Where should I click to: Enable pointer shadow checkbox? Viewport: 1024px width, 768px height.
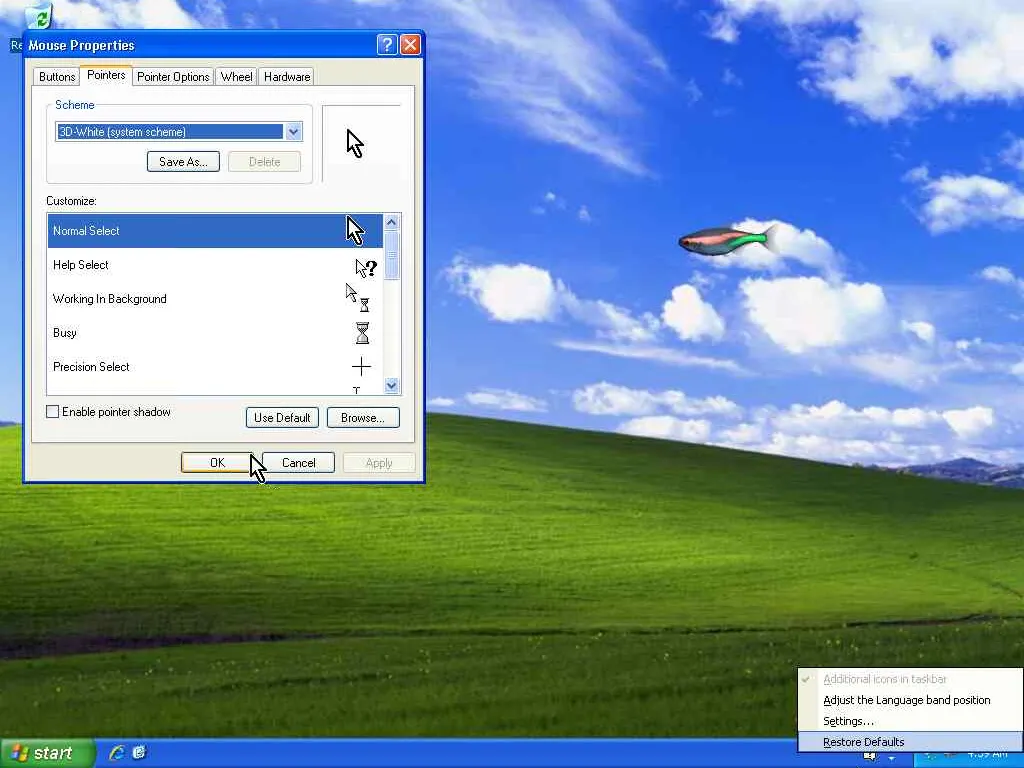pos(53,411)
